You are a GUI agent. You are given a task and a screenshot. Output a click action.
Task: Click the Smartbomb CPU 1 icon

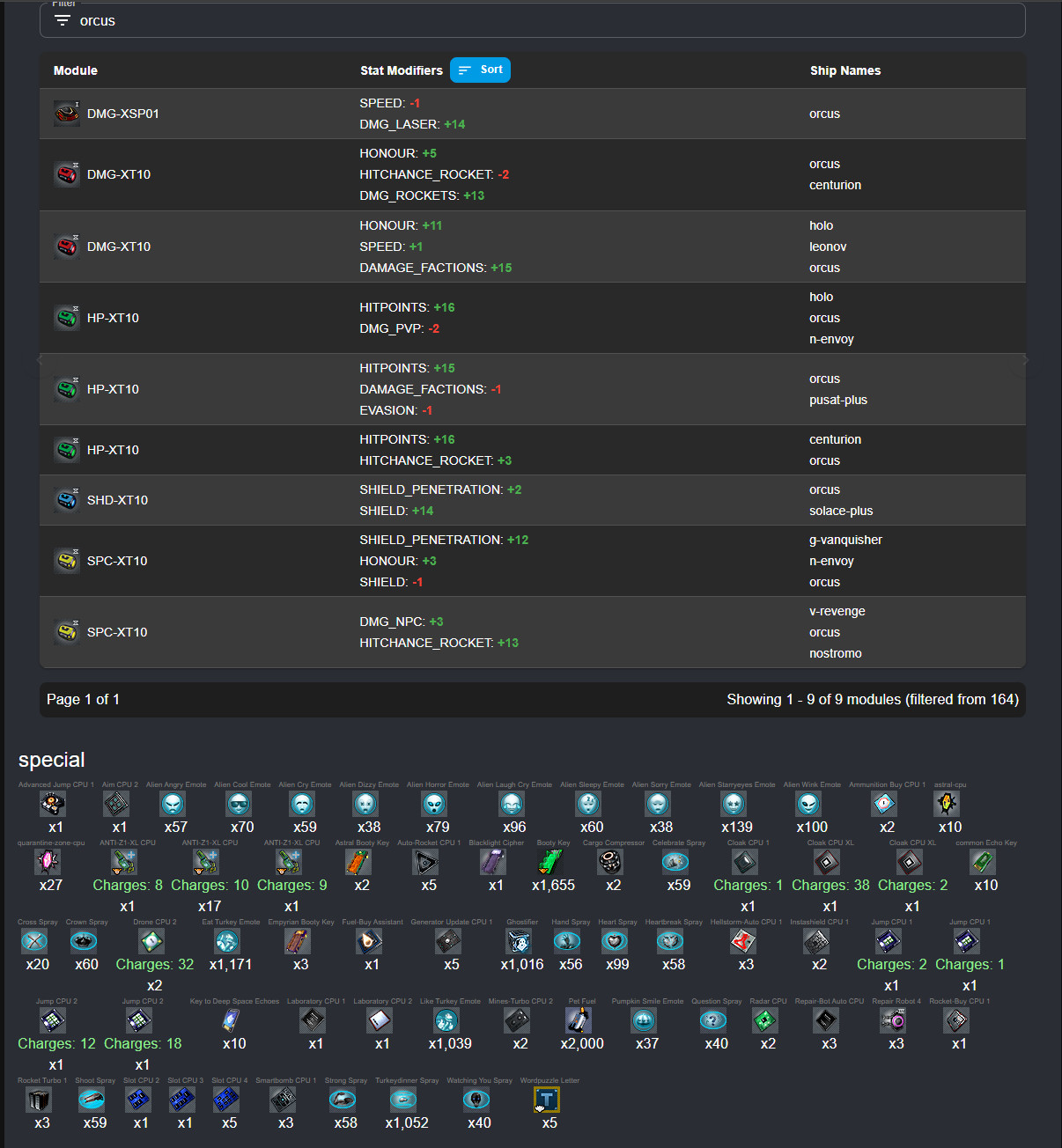coord(283,1100)
